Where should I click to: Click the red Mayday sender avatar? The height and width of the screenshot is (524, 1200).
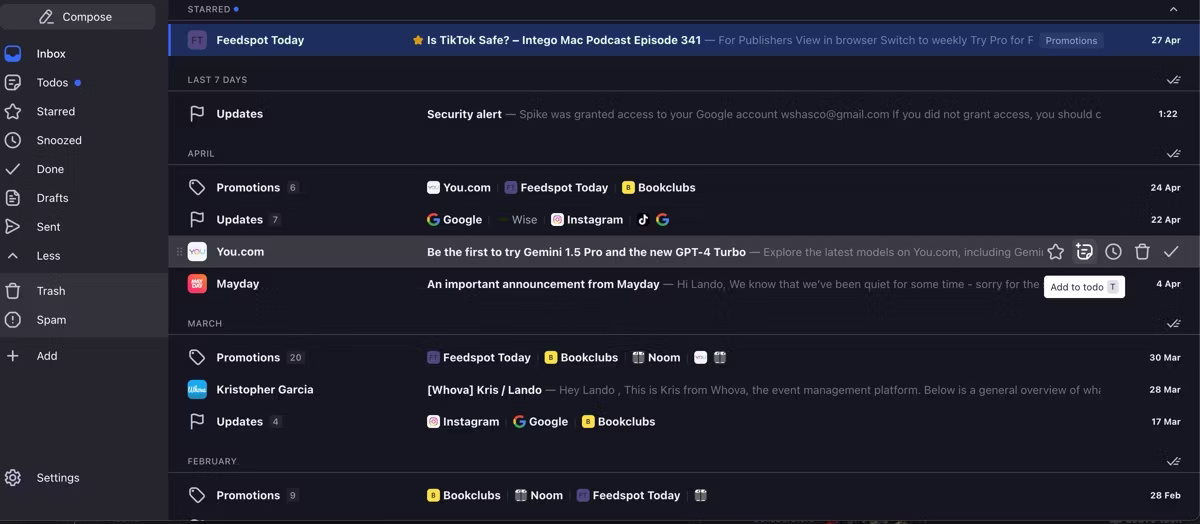[197, 284]
